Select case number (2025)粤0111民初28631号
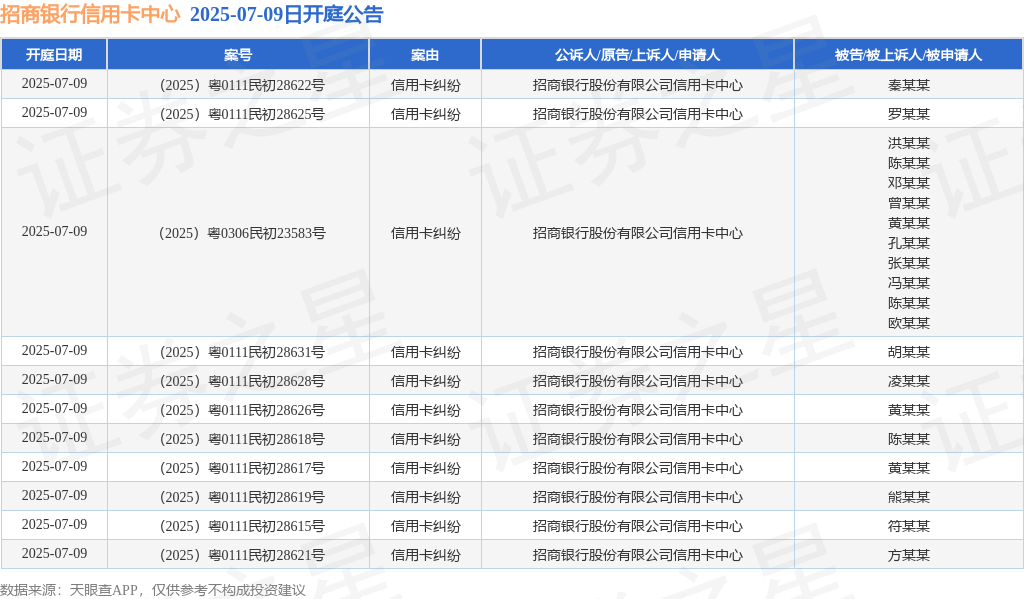Image resolution: width=1024 pixels, height=599 pixels. coord(242,352)
